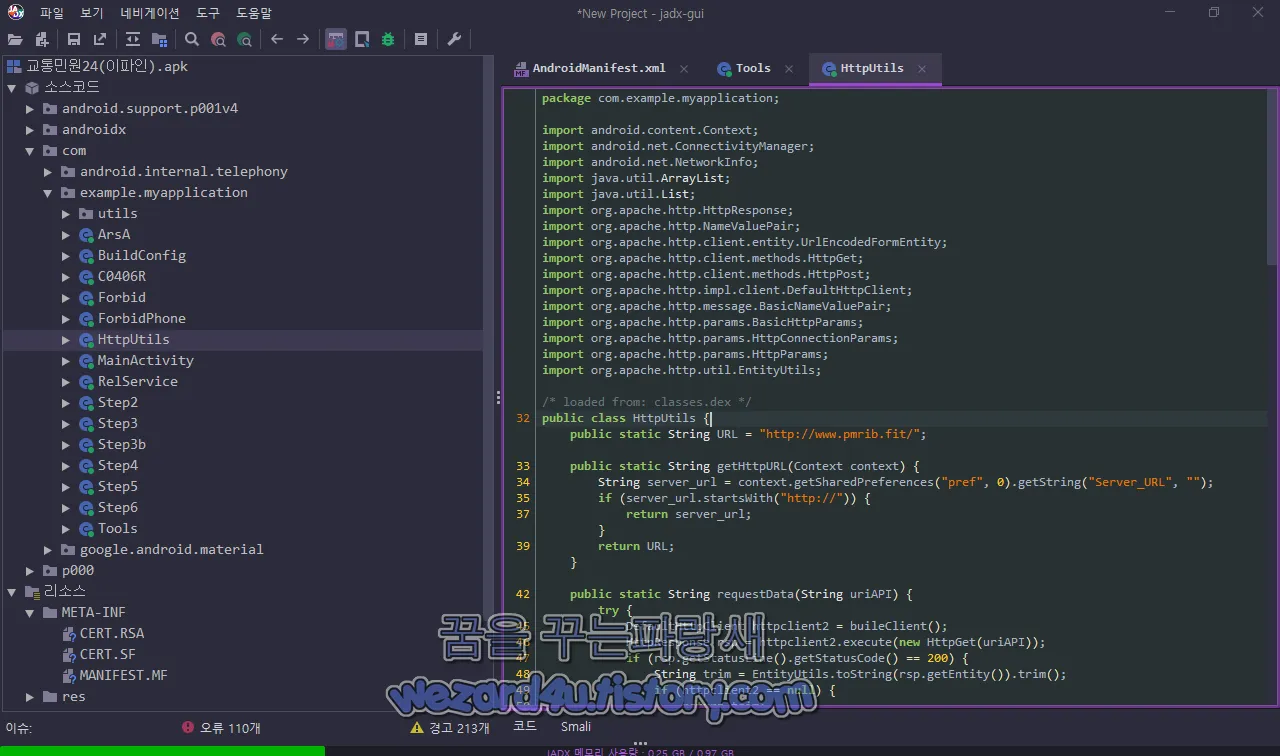This screenshot has height=756, width=1280.
Task: Open the log viewer icon
Action: pos(421,40)
